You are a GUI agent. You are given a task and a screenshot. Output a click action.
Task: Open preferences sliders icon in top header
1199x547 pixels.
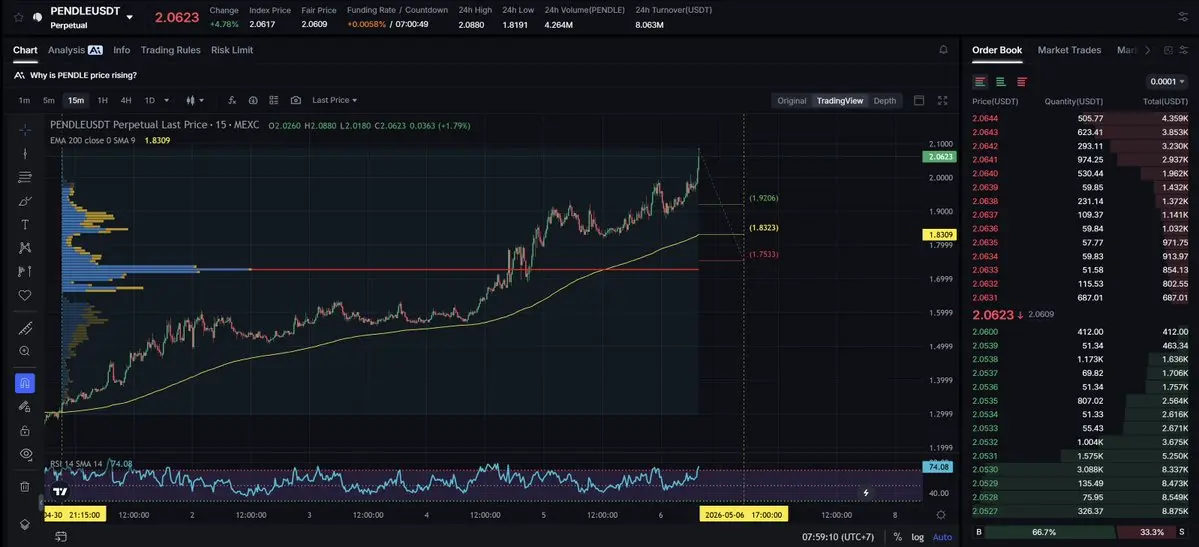[x=1184, y=17]
